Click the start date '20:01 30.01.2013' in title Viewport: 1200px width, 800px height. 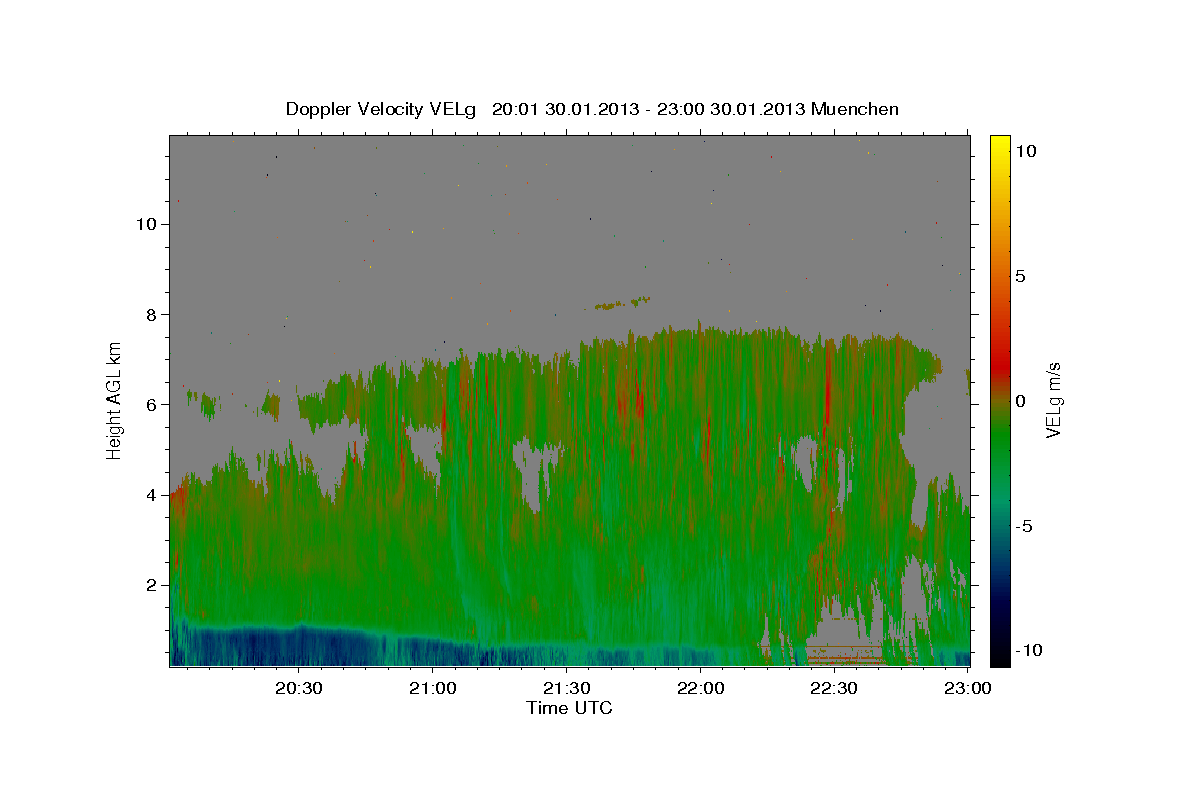click(564, 109)
